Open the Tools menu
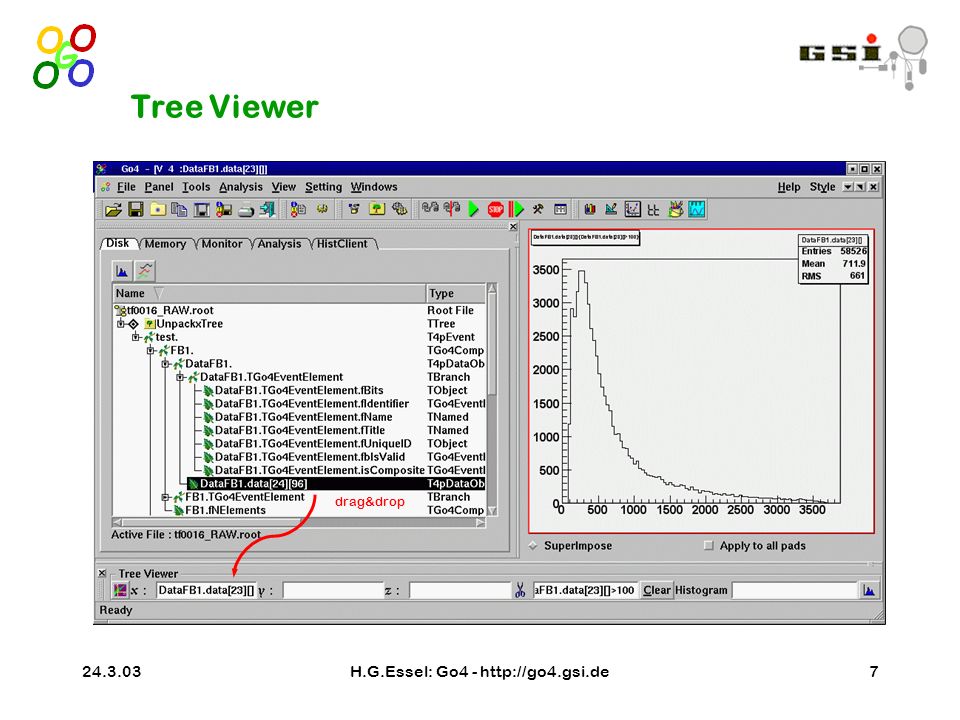 click(196, 187)
